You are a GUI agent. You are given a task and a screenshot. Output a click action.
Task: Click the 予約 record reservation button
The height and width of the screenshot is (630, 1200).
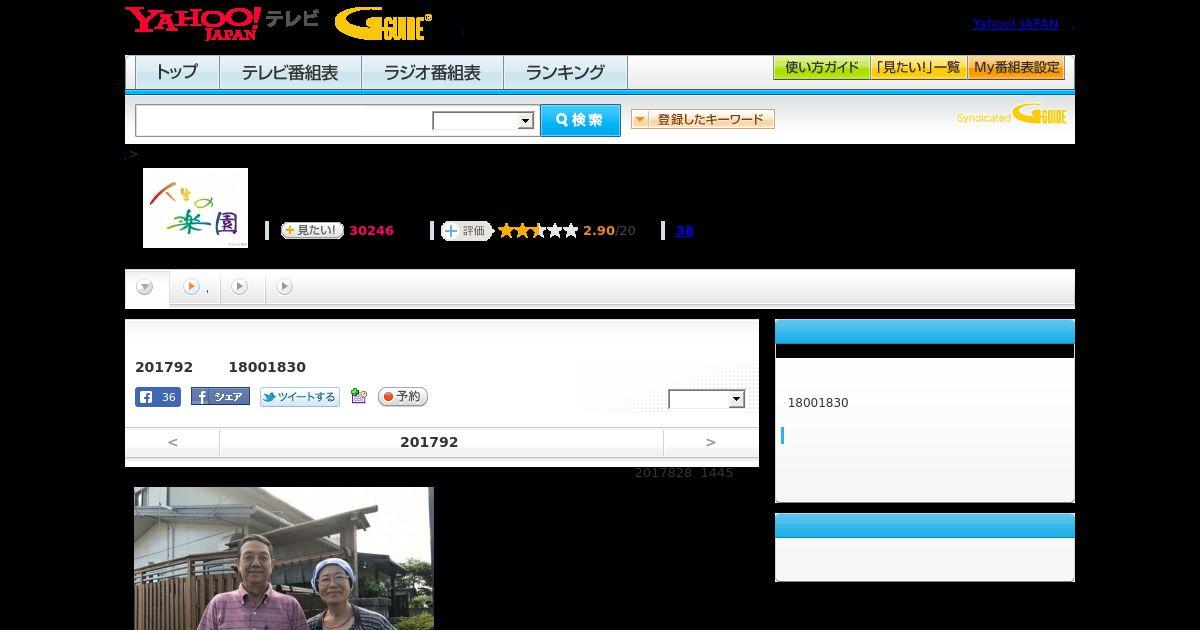[403, 397]
